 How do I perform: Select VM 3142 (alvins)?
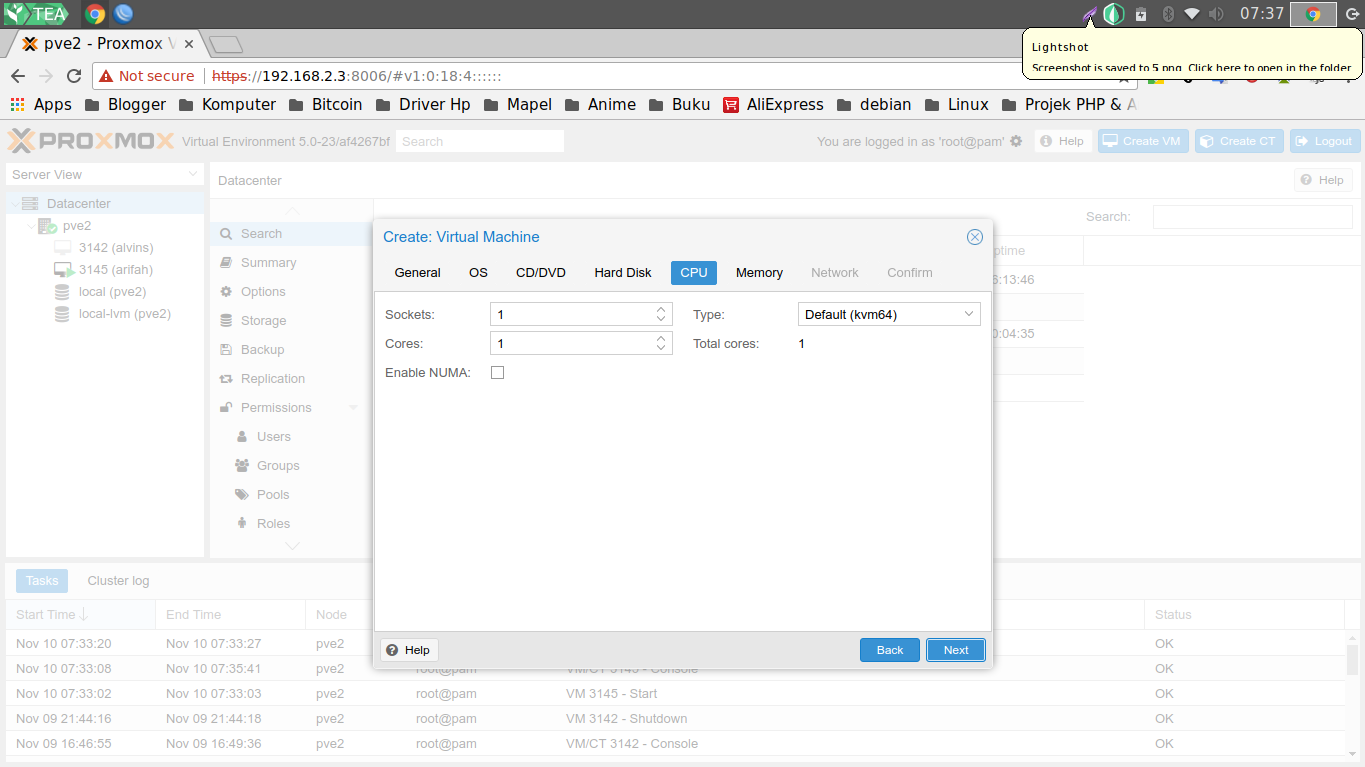[116, 247]
